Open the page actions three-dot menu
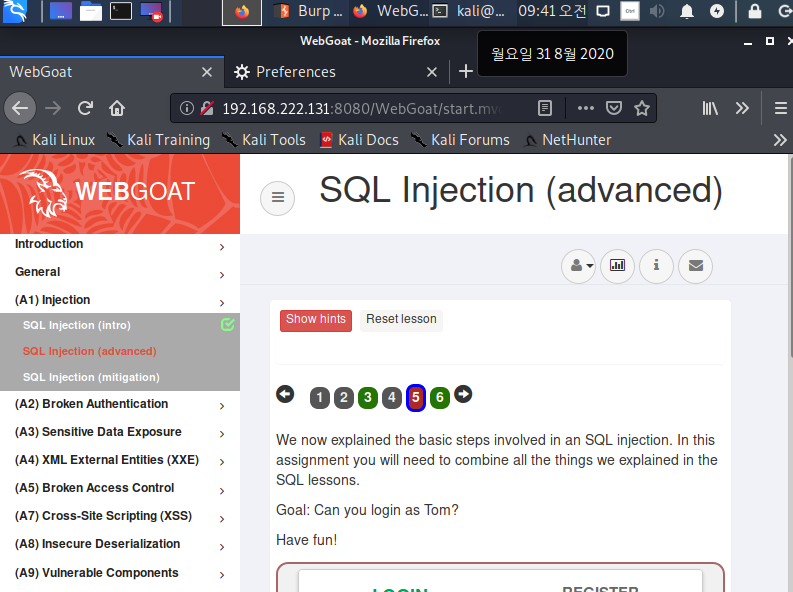The width and height of the screenshot is (793, 592). [586, 108]
